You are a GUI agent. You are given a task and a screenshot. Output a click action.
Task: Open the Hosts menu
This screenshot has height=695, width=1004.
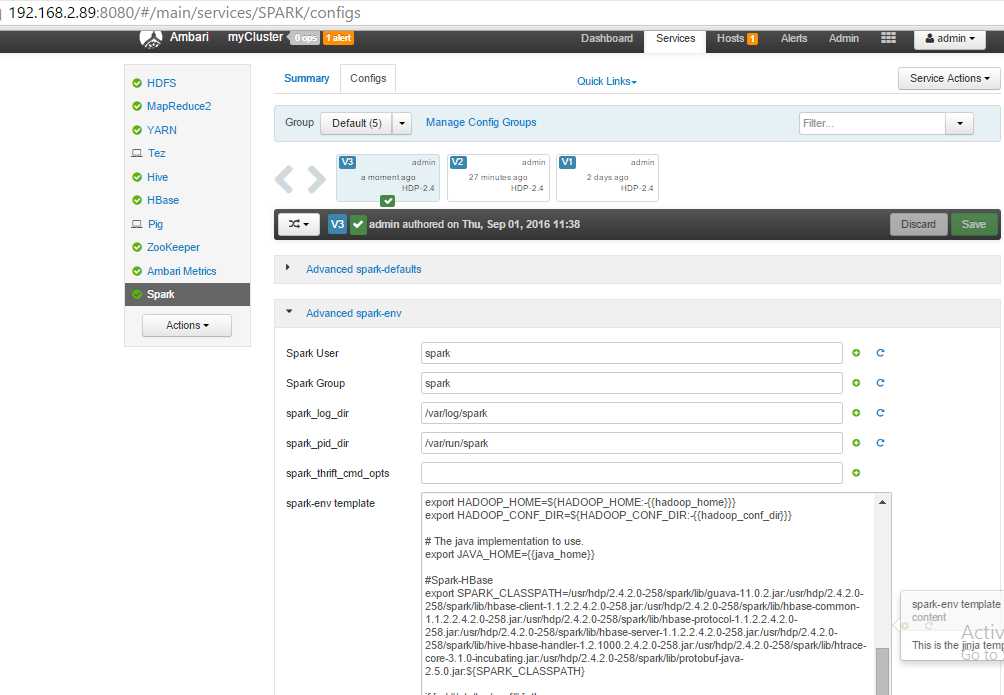coord(730,38)
